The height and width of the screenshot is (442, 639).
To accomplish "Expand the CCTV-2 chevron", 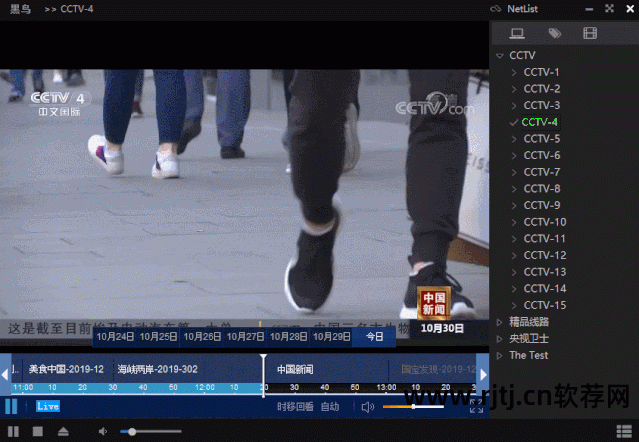I will coord(514,89).
